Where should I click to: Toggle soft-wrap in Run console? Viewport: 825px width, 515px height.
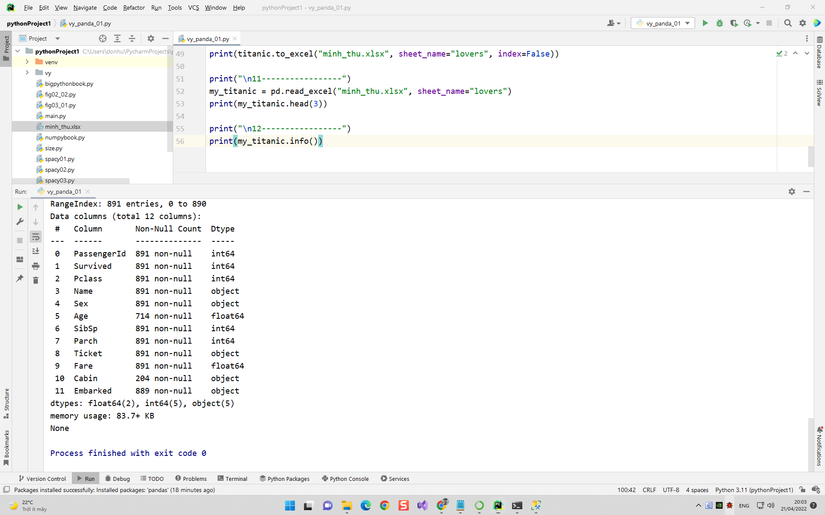pyautogui.click(x=36, y=237)
